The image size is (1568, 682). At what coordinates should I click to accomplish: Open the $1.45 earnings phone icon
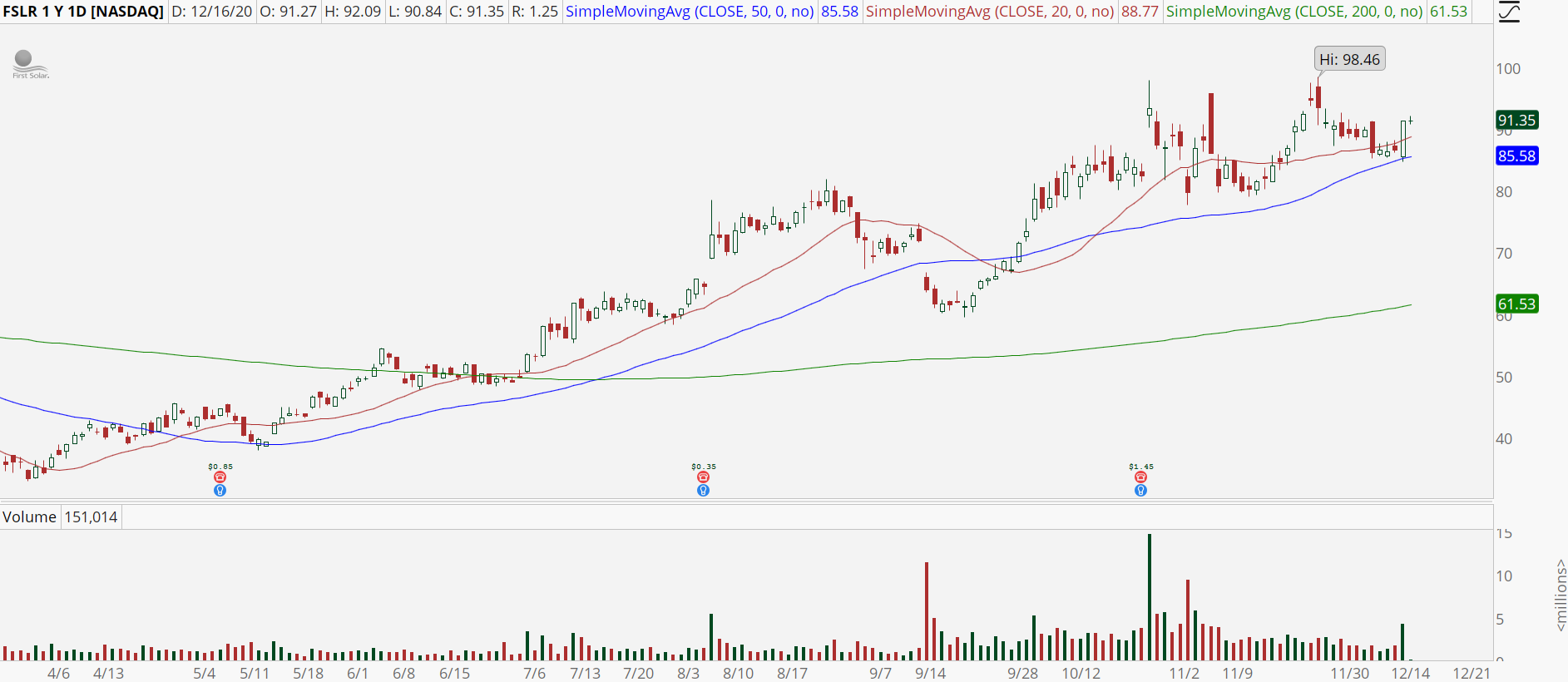click(x=1140, y=477)
